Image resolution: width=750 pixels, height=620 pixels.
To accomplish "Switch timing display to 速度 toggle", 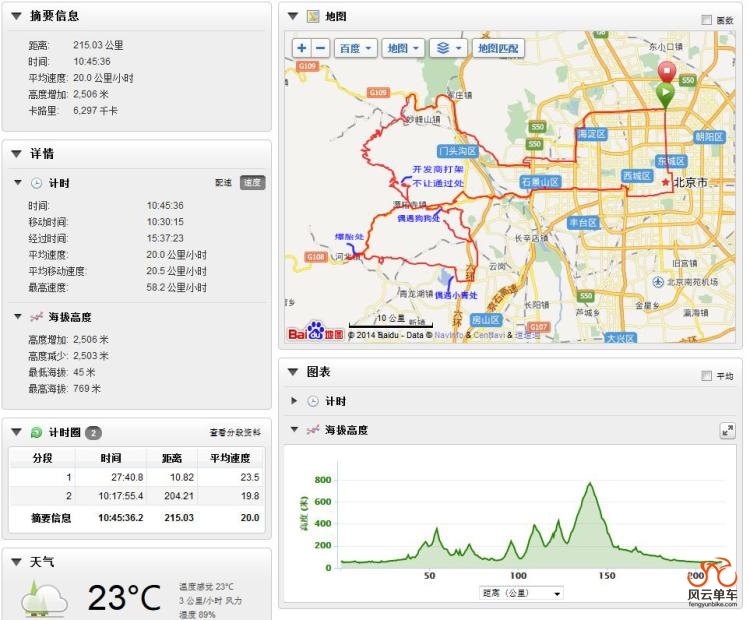I will click(x=253, y=183).
